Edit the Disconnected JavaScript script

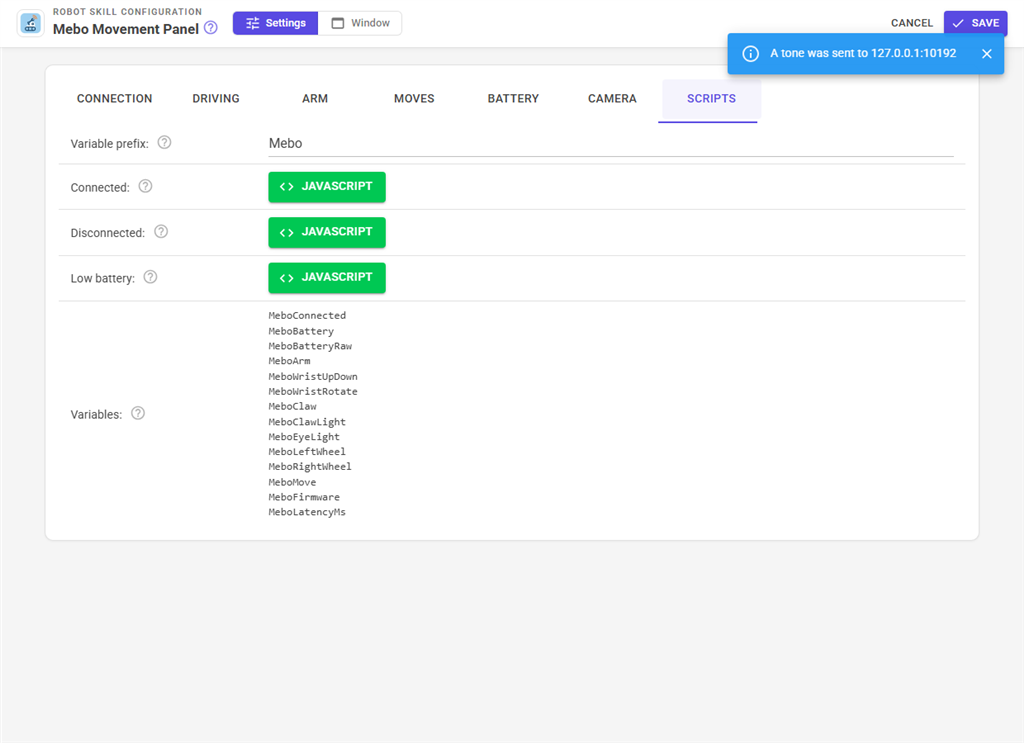327,232
